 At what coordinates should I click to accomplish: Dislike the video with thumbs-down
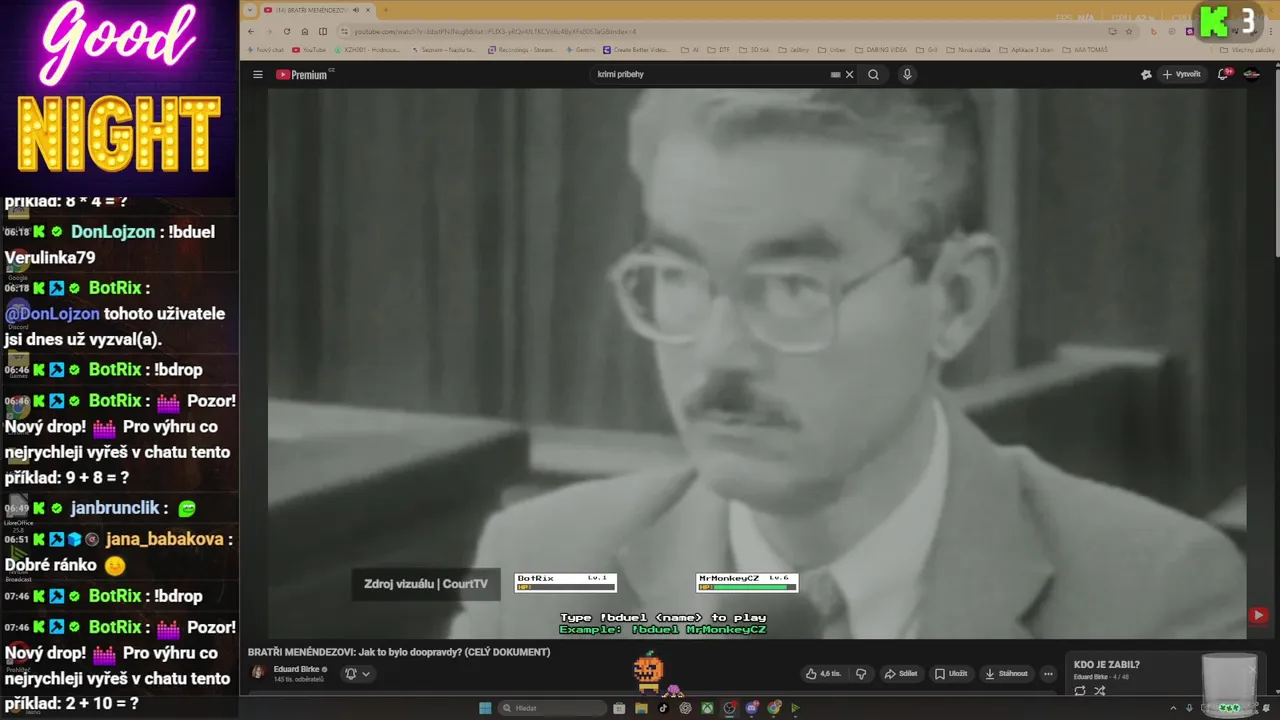pos(861,674)
